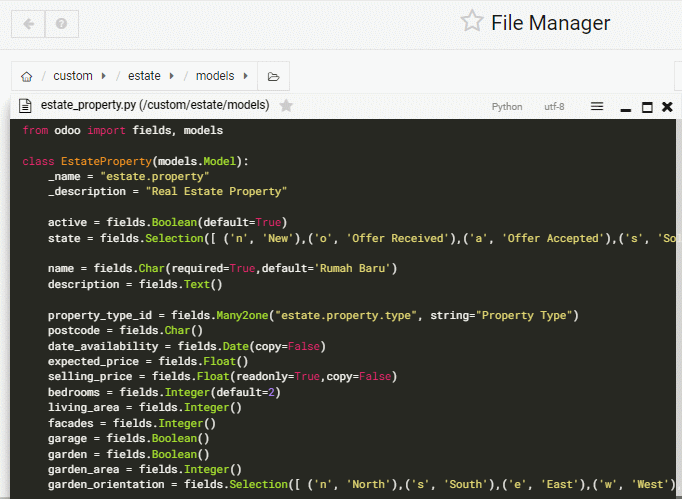Open the estate folder breadcrumb
The height and width of the screenshot is (499, 682).
point(144,76)
